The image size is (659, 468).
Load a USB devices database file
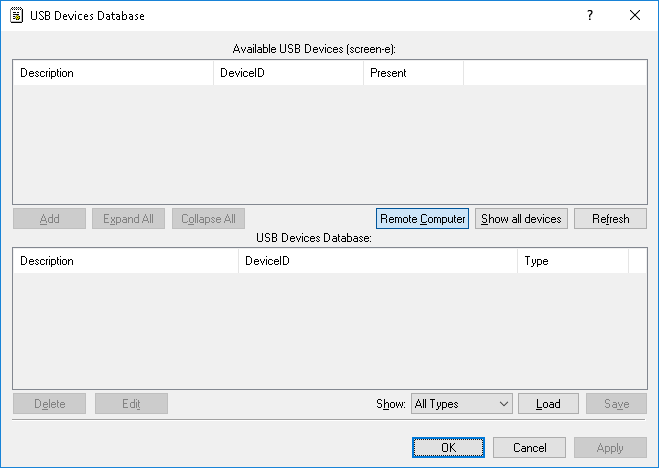tap(548, 404)
